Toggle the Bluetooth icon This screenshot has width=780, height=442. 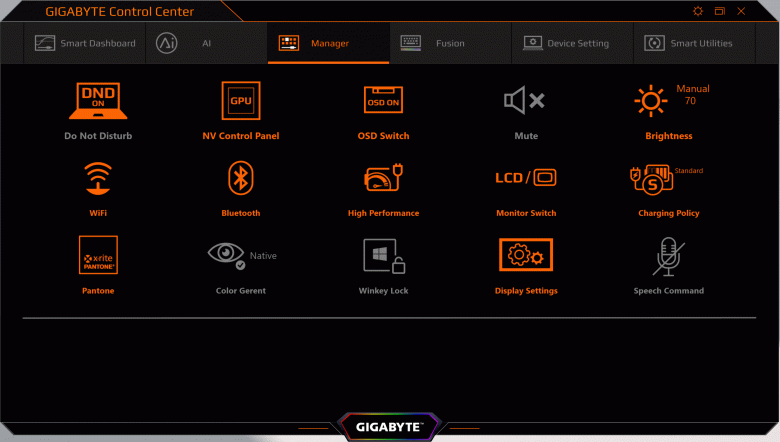241,177
